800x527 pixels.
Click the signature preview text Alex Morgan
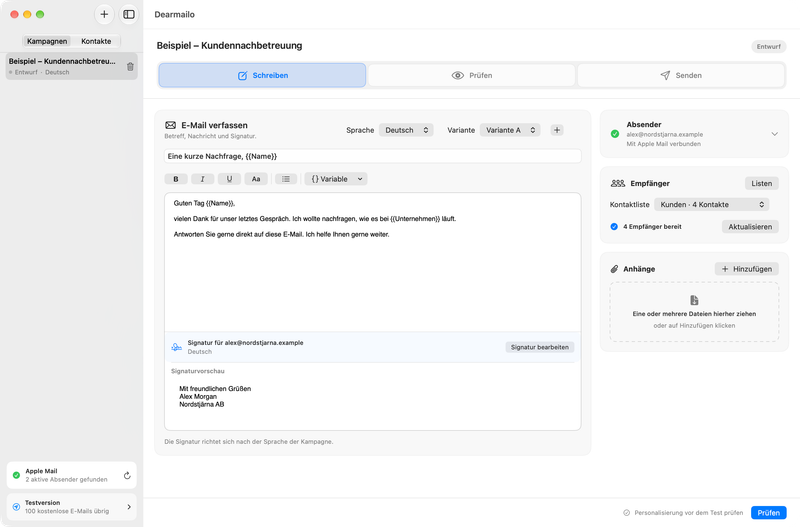tap(198, 396)
